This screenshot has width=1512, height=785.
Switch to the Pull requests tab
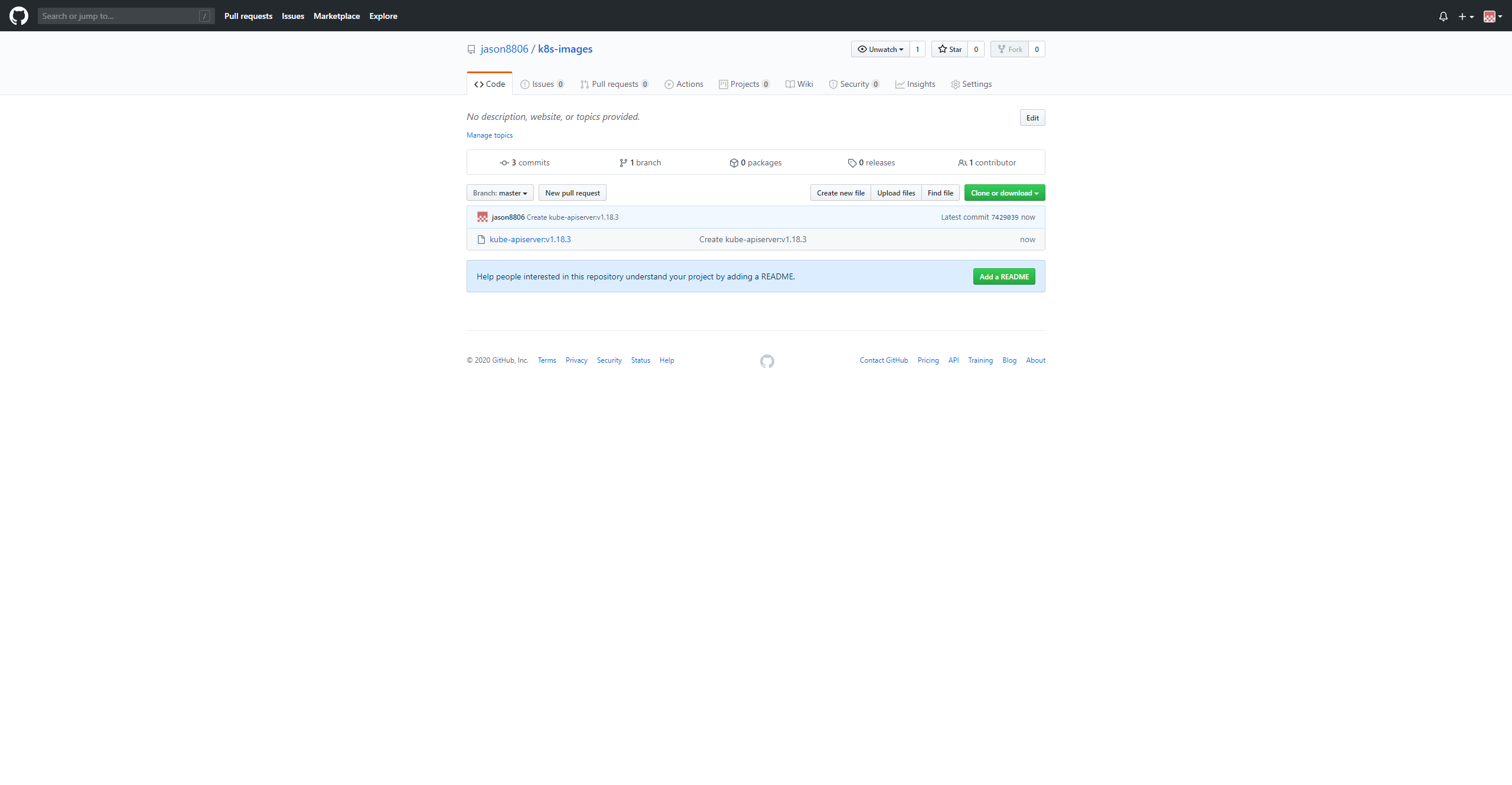(614, 84)
